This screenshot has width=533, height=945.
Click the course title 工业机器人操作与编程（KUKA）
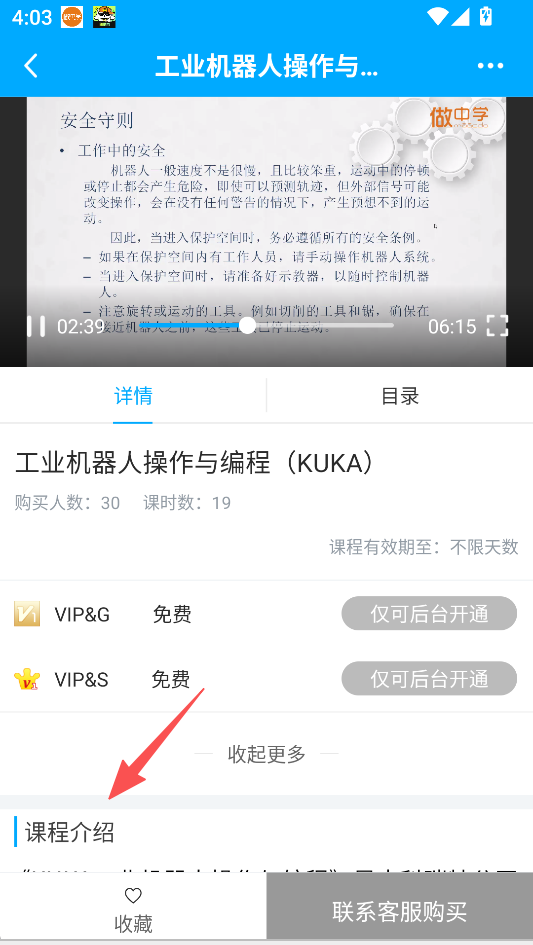[x=195, y=462]
